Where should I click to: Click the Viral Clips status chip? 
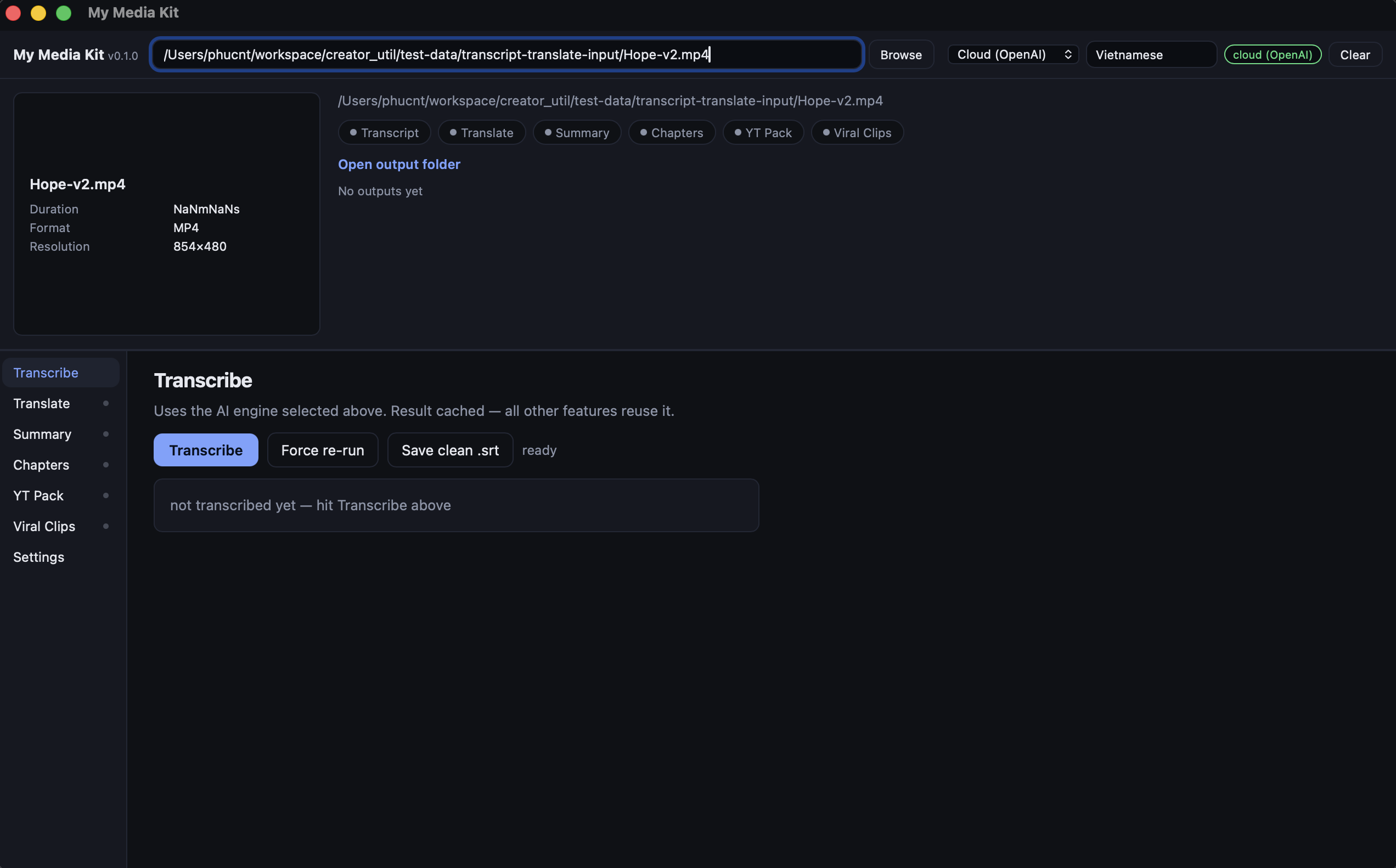pyautogui.click(x=857, y=133)
